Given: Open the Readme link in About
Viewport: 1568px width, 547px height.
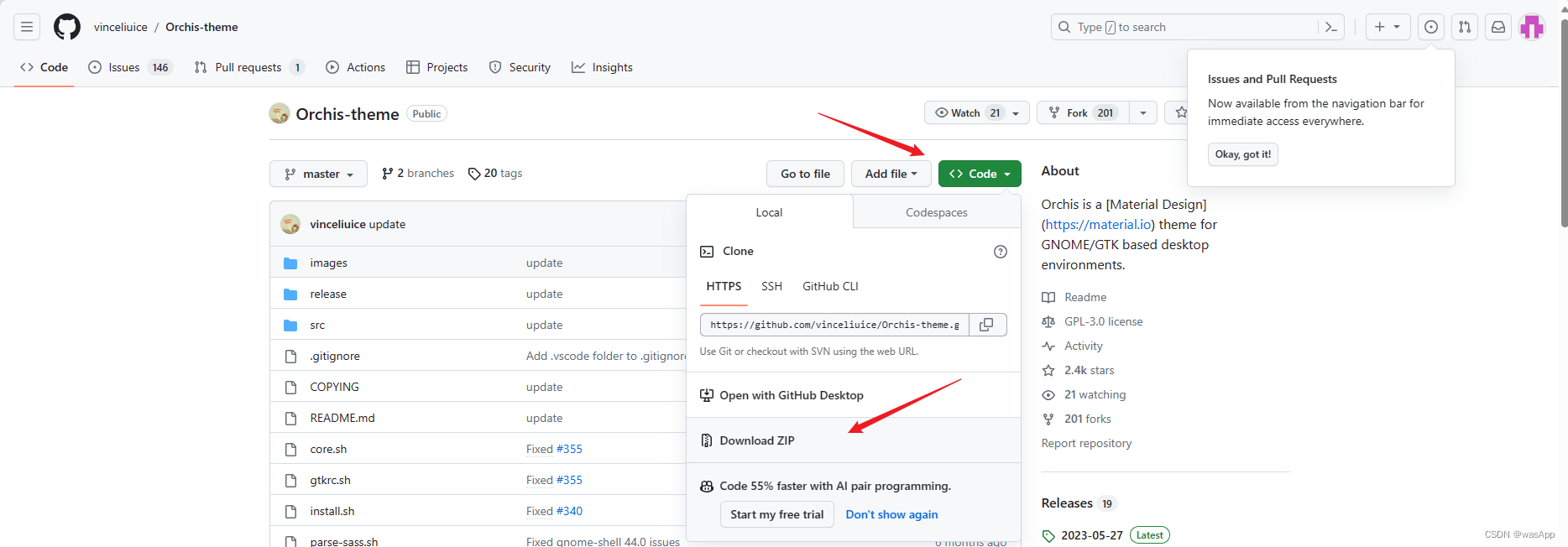Looking at the screenshot, I should pos(1074,297).
